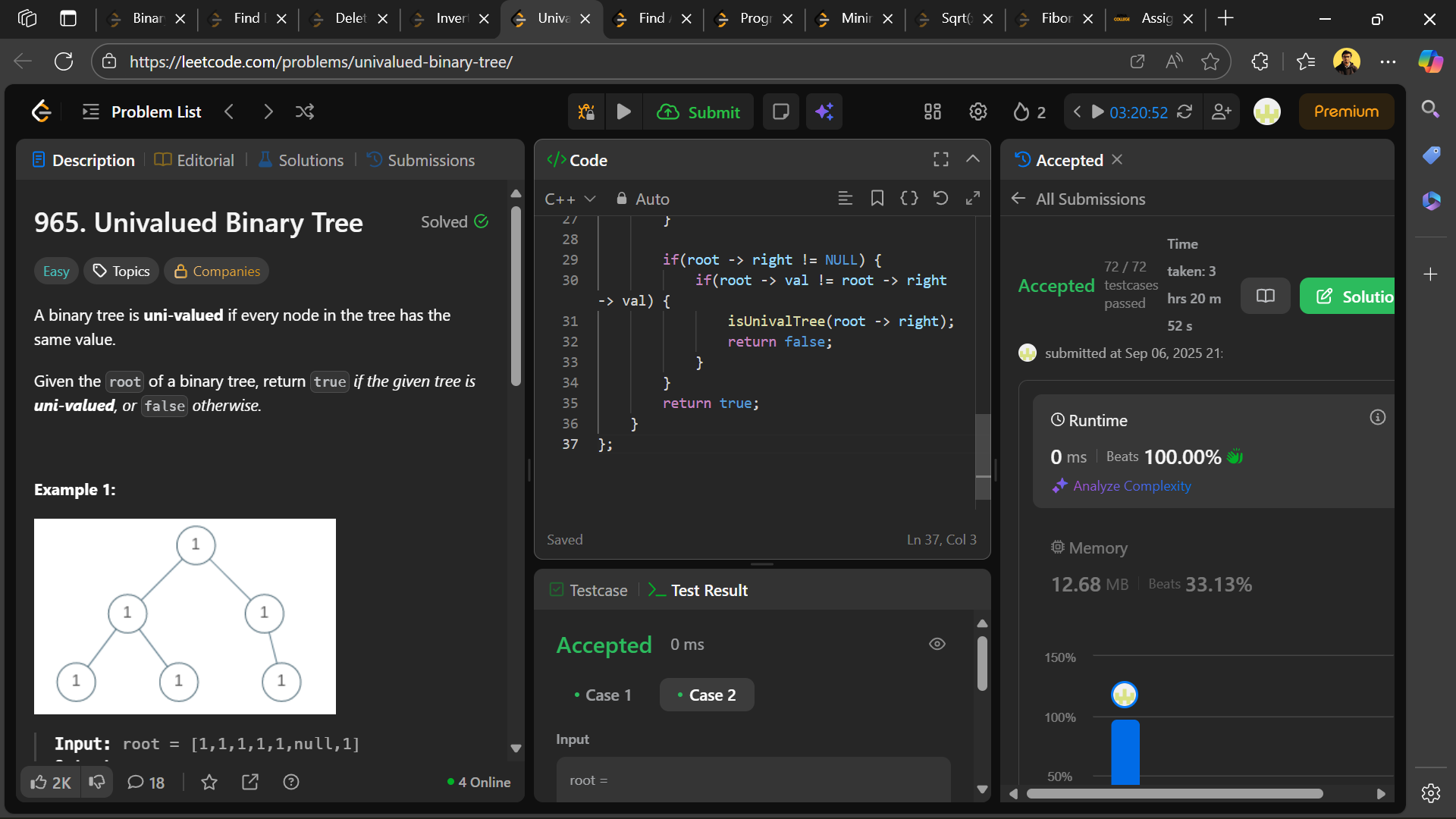Expand the Topics tag
1456x819 pixels.
point(121,271)
